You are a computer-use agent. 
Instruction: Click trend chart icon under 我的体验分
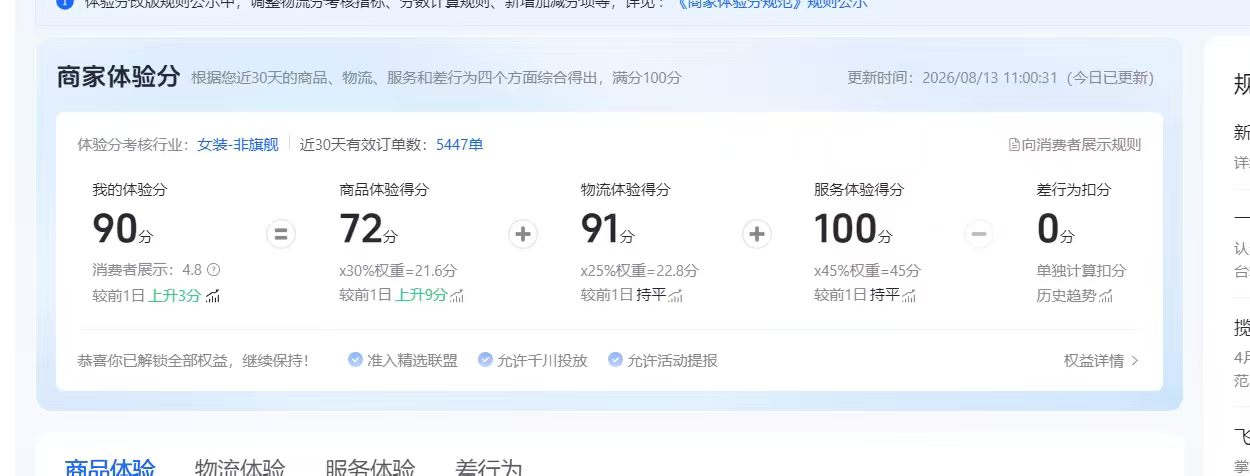pyautogui.click(x=213, y=296)
